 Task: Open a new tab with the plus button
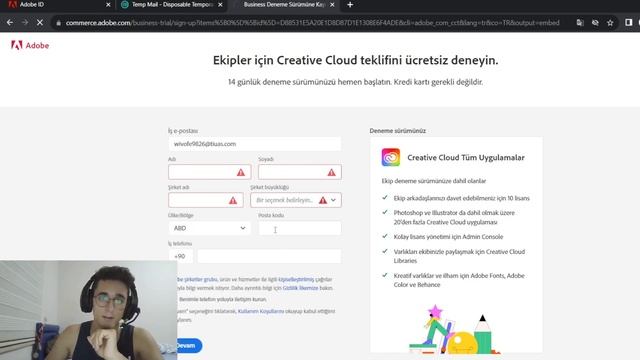(x=350, y=5)
